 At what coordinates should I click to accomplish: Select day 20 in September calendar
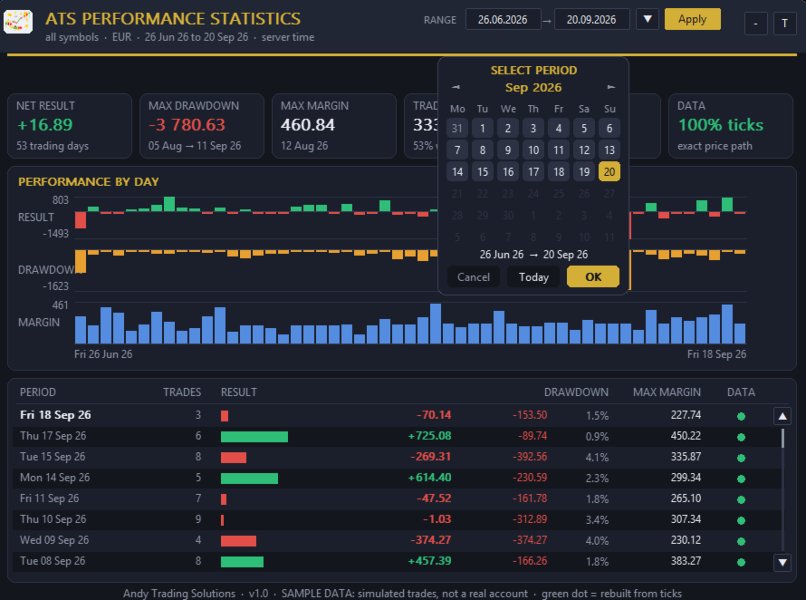[x=609, y=172]
